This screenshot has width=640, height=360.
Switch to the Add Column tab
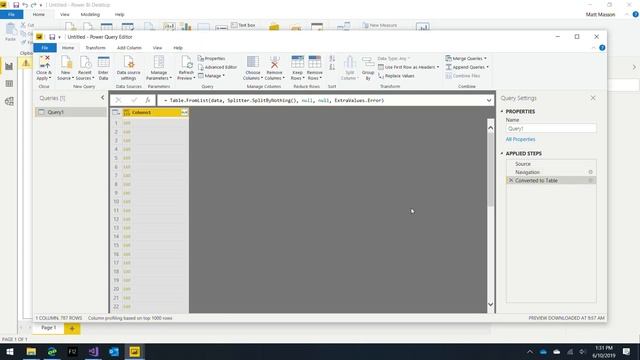pyautogui.click(x=129, y=48)
